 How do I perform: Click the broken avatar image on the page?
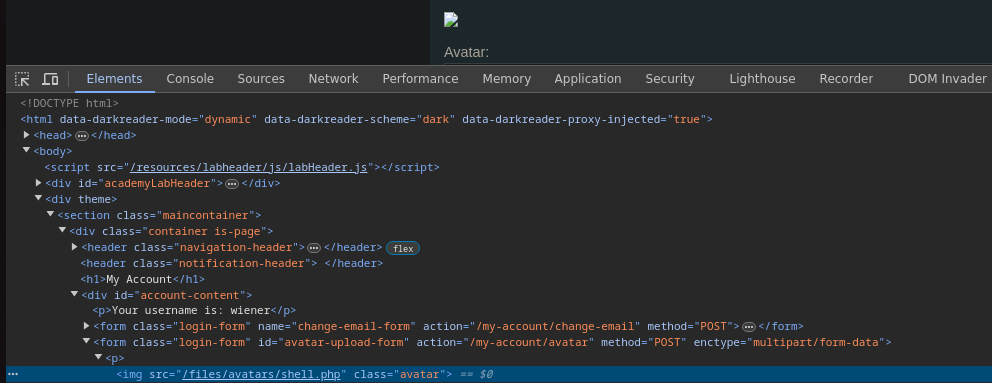(451, 20)
